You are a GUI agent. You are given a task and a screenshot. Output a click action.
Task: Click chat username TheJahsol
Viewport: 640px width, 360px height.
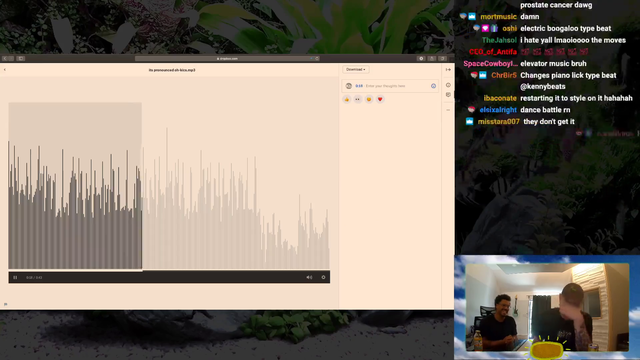[499, 40]
